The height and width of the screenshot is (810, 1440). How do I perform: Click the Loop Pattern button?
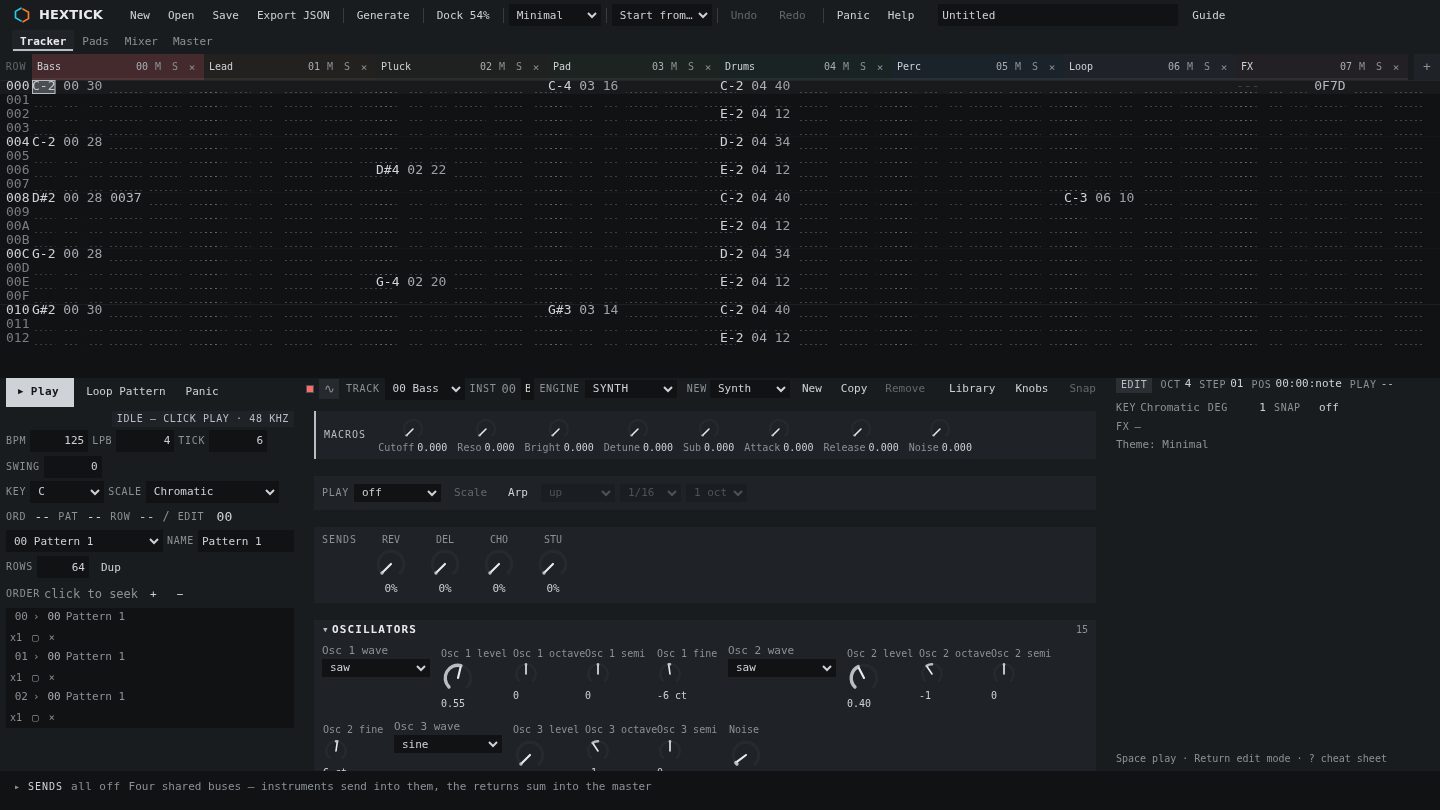[126, 392]
